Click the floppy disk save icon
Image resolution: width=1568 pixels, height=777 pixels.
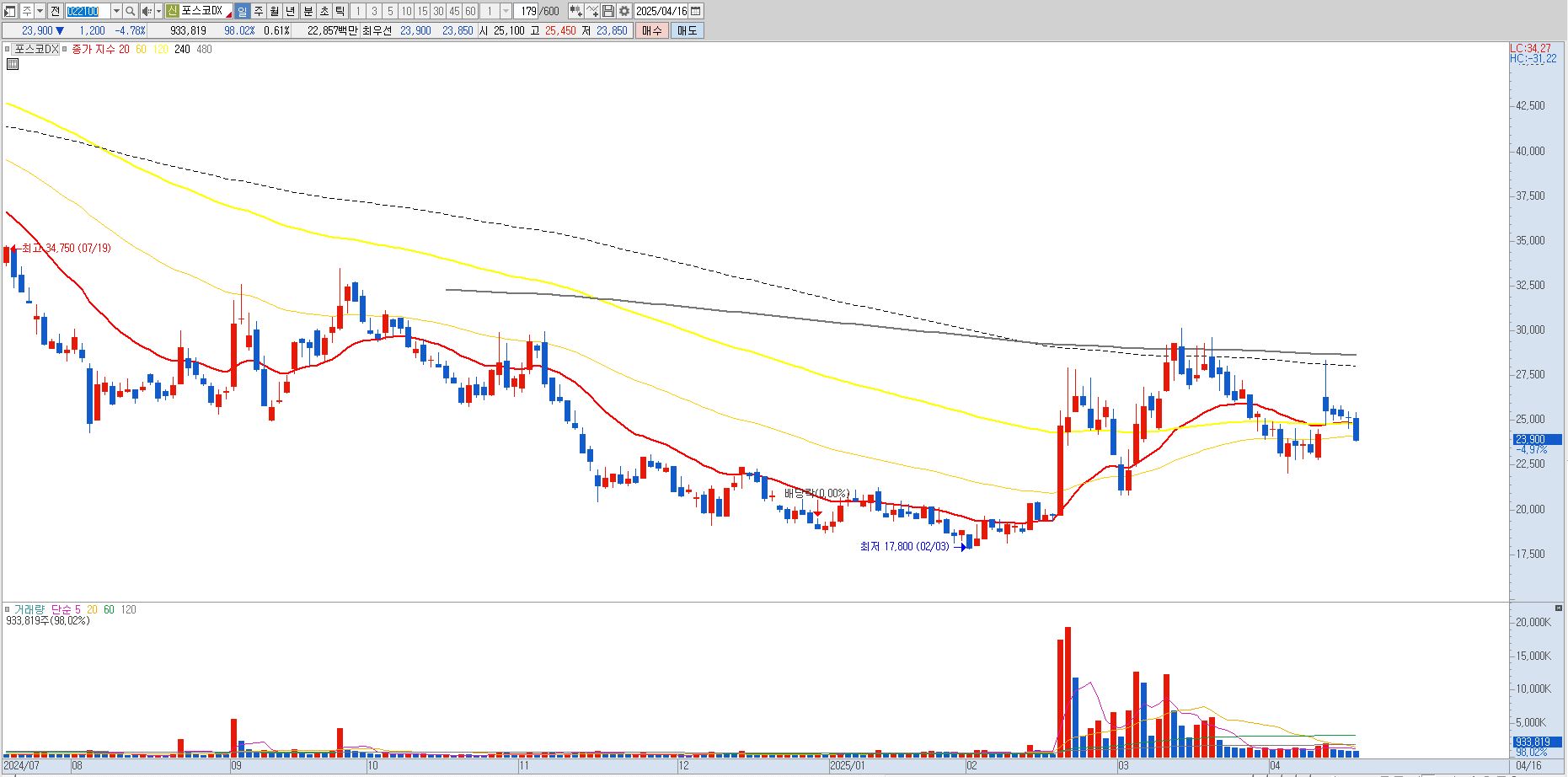[608, 11]
